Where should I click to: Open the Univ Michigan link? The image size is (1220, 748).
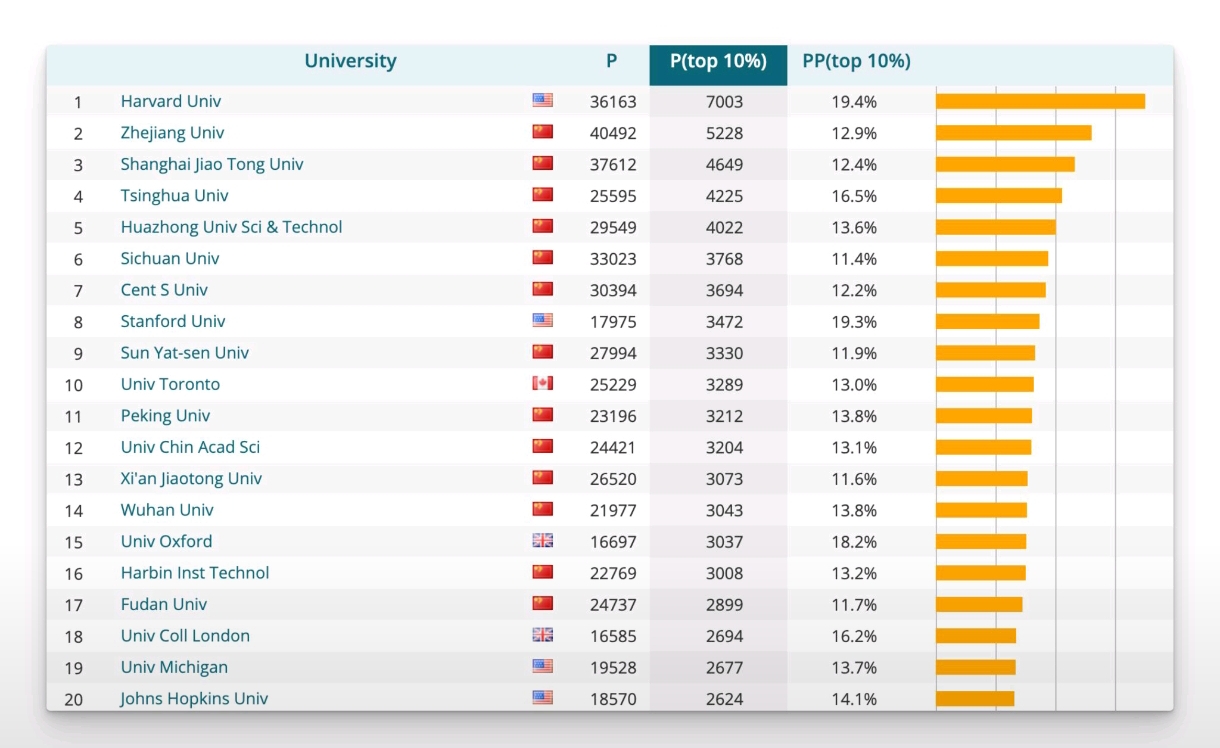pos(174,667)
